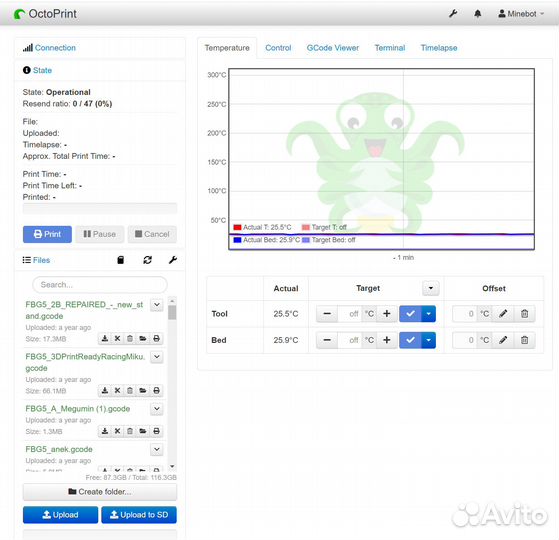Increase Bed target temperature with plus
This screenshot has width=559, height=540.
tap(387, 340)
